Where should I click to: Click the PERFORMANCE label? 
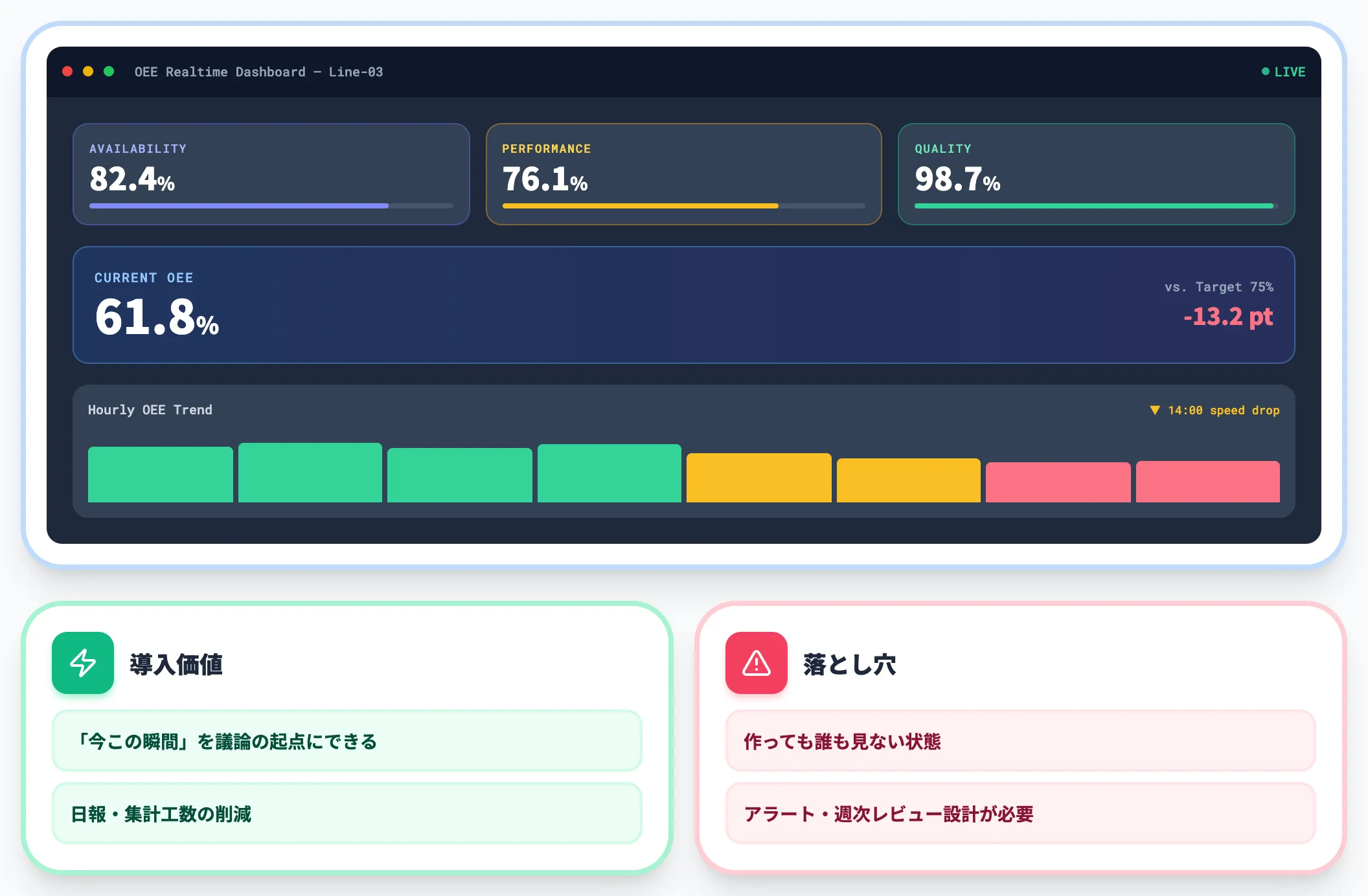click(x=547, y=149)
